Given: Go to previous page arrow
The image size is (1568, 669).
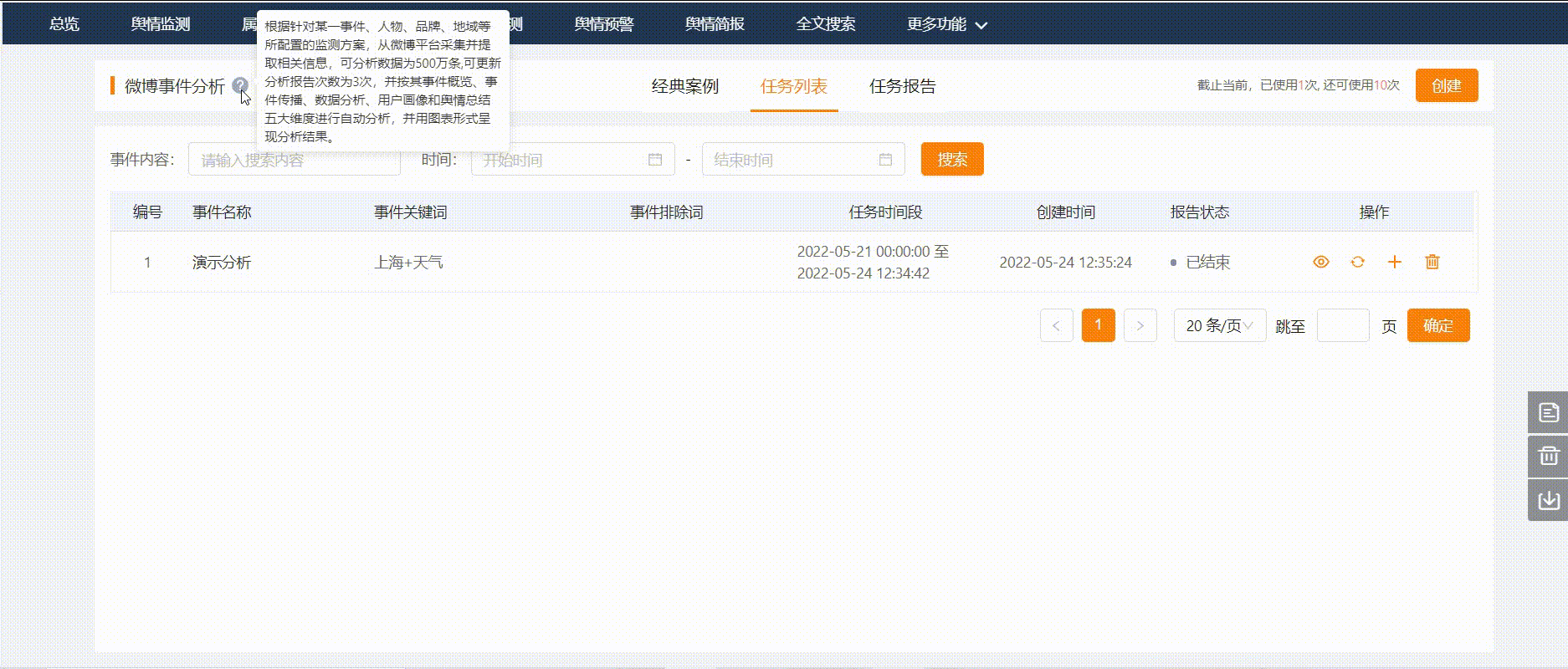Looking at the screenshot, I should pyautogui.click(x=1057, y=325).
